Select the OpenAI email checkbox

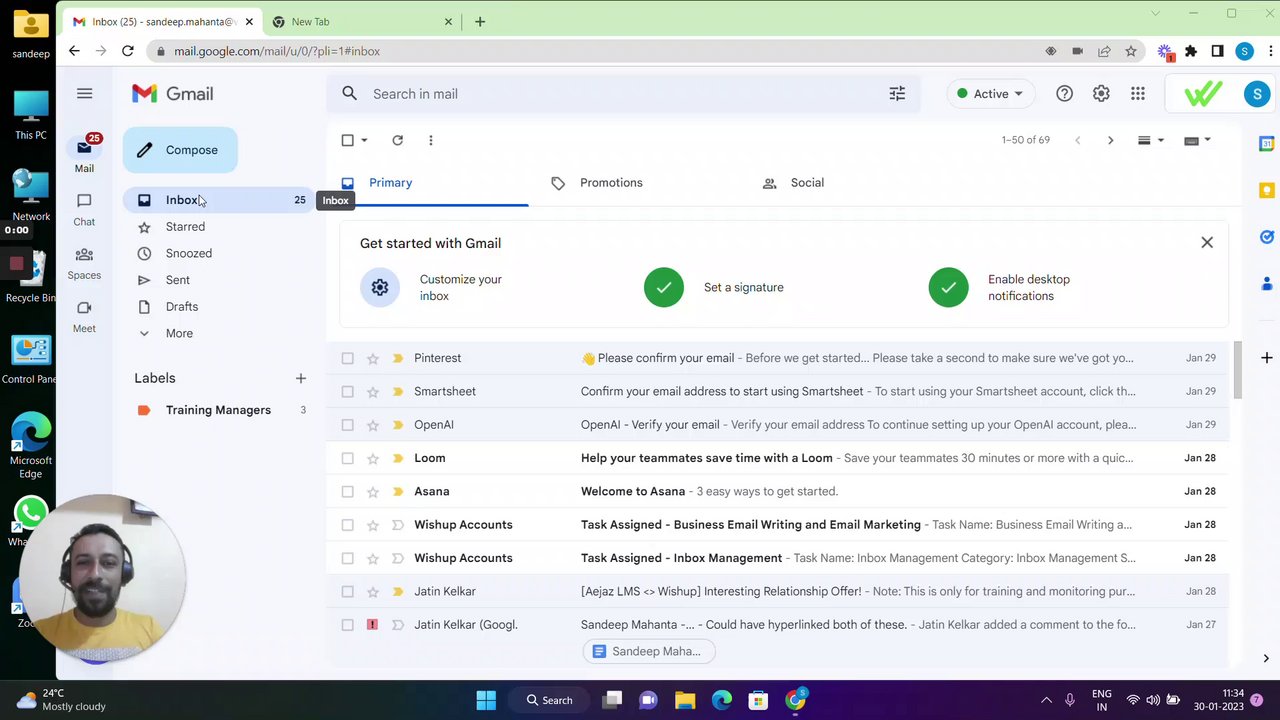[347, 425]
